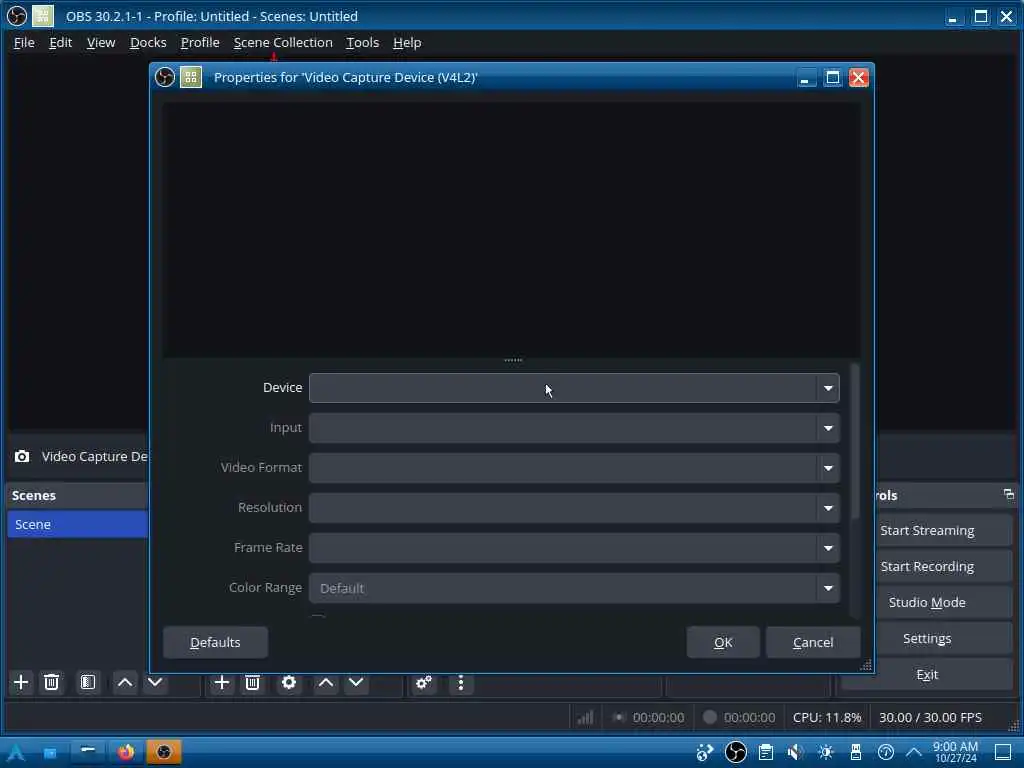
Task: Open the Resolution dropdown
Action: coord(574,507)
